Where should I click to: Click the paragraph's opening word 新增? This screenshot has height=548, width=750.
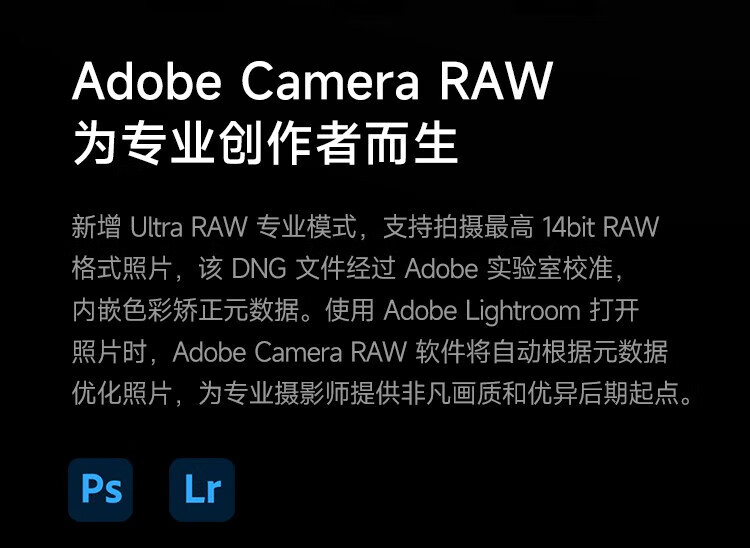(97, 227)
